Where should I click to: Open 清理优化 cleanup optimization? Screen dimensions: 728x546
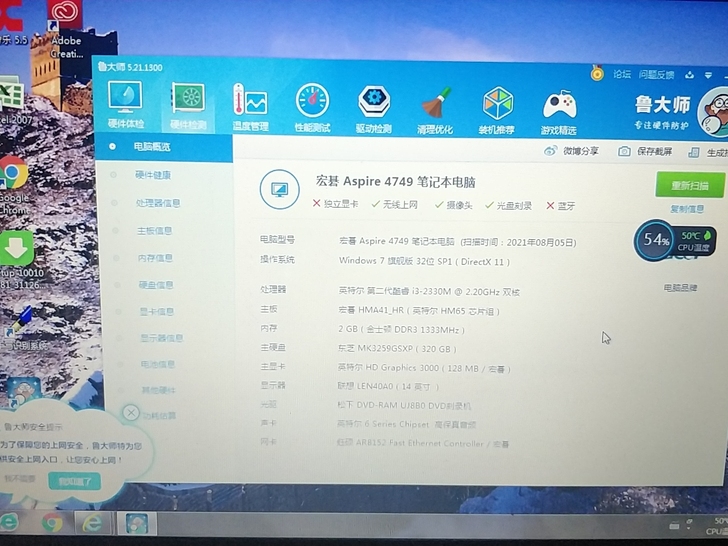point(435,110)
